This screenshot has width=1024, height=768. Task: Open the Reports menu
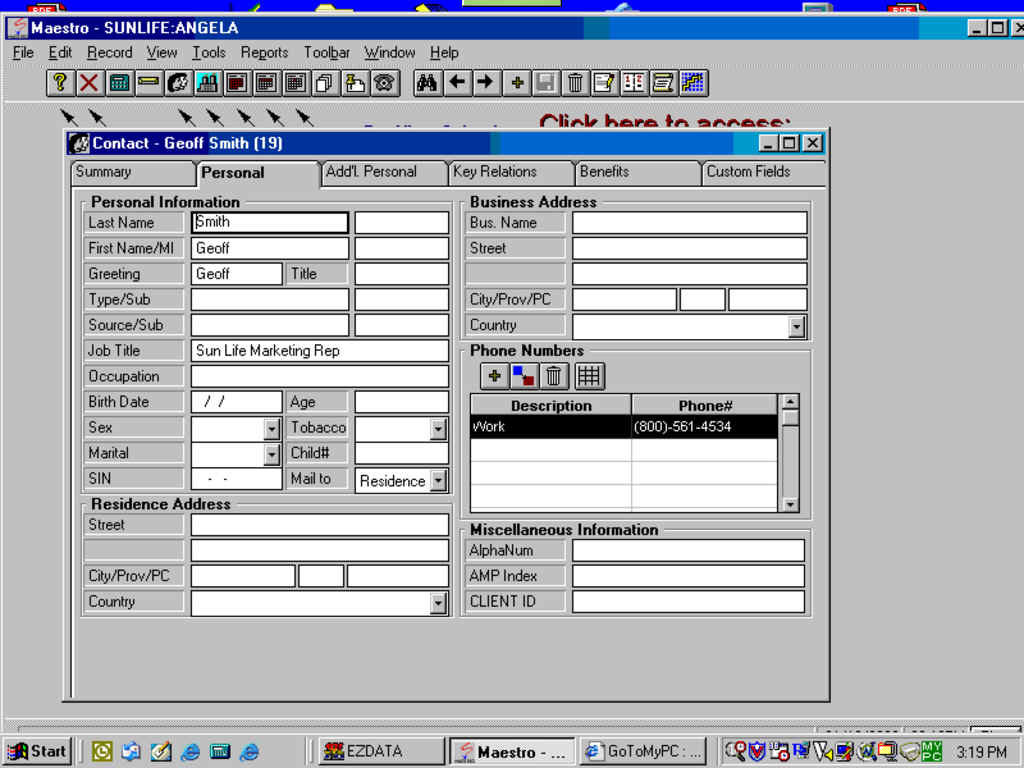(264, 52)
